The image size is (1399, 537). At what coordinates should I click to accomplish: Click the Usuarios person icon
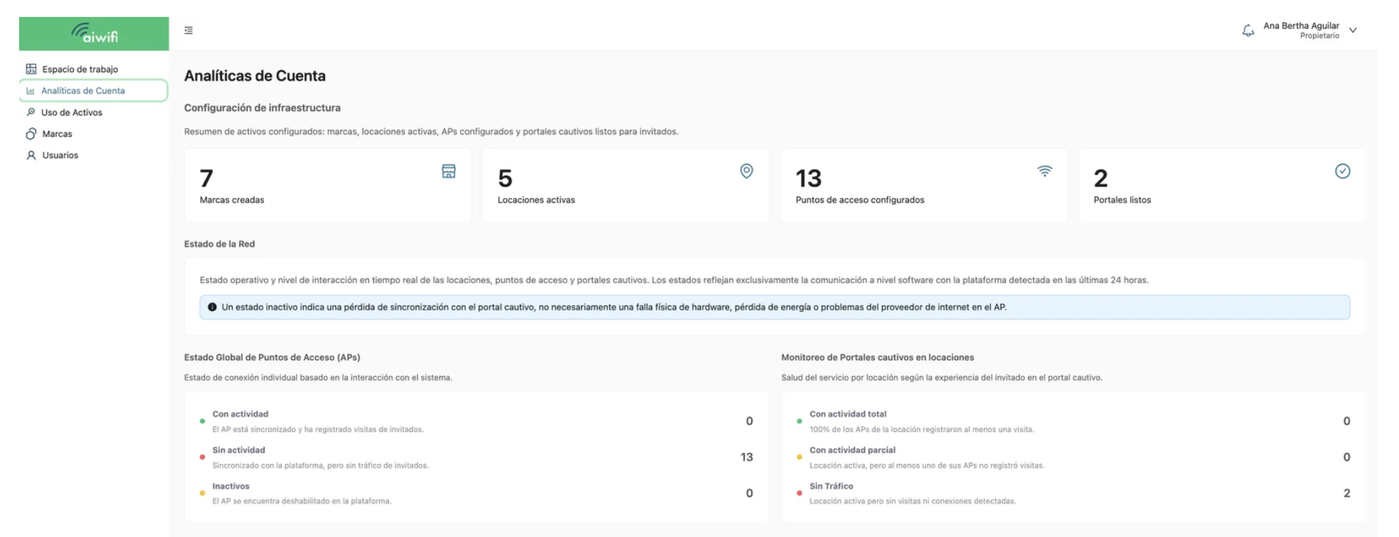[x=31, y=156]
